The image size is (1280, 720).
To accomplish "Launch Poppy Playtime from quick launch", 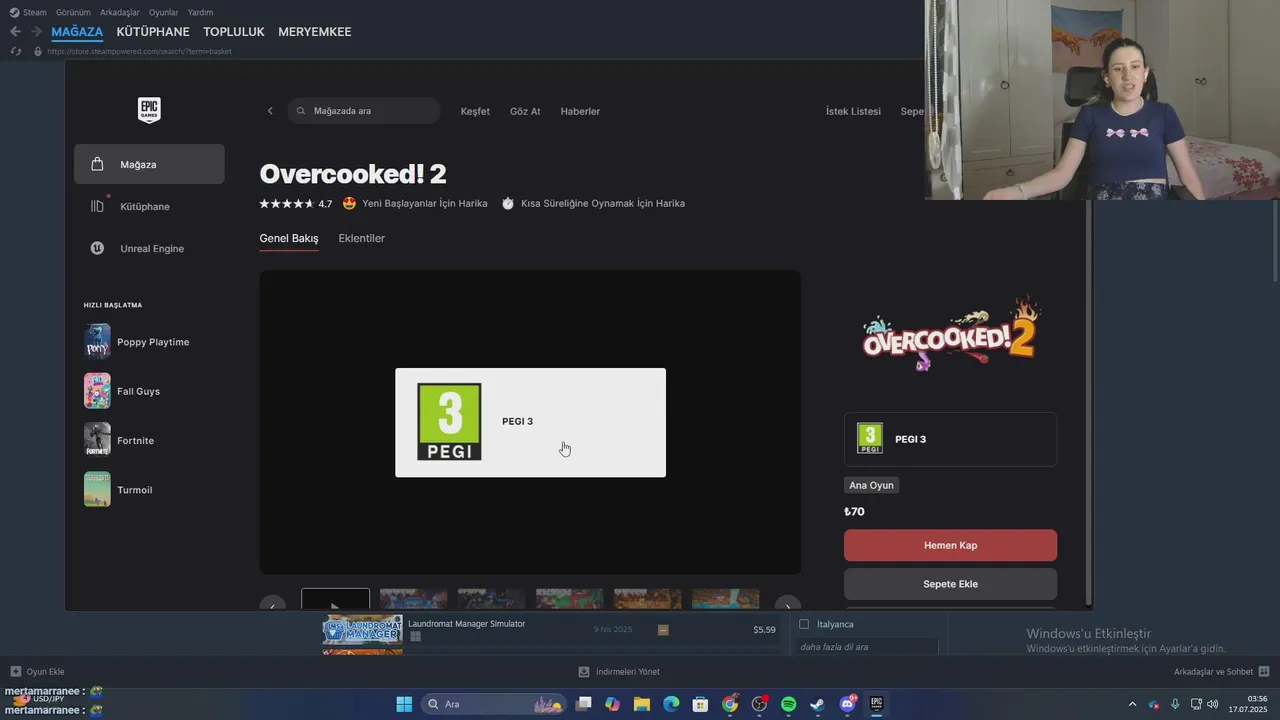I will tap(149, 342).
